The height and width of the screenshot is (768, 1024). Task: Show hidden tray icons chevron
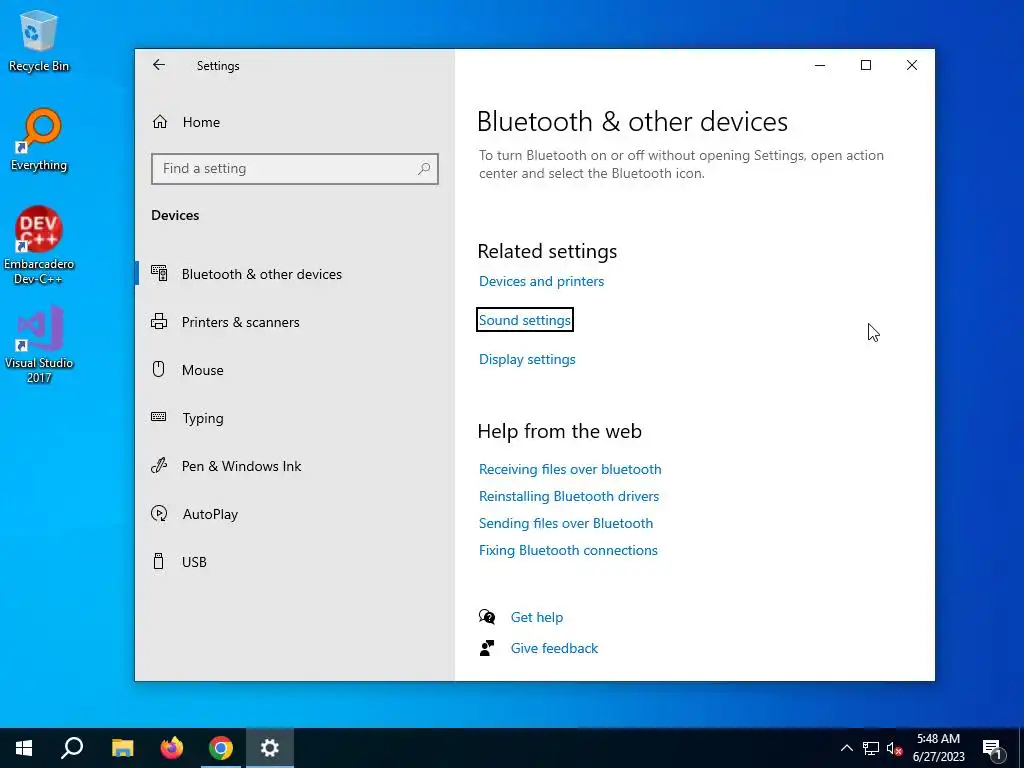(x=846, y=748)
